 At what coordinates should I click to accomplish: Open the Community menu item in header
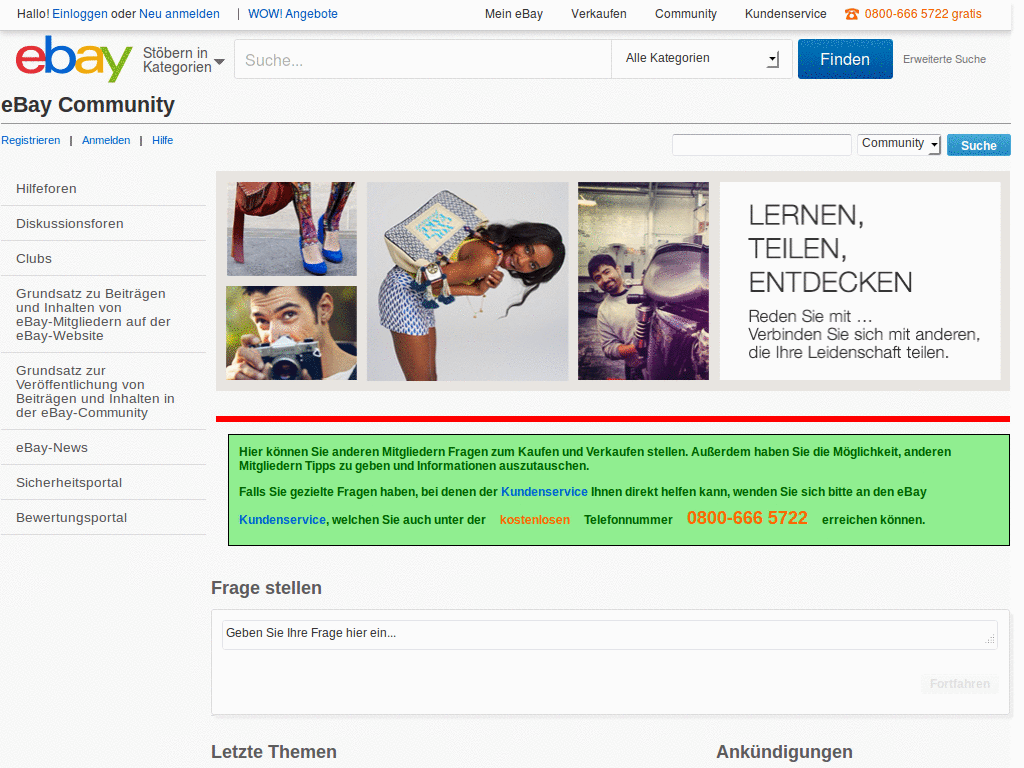pyautogui.click(x=686, y=14)
